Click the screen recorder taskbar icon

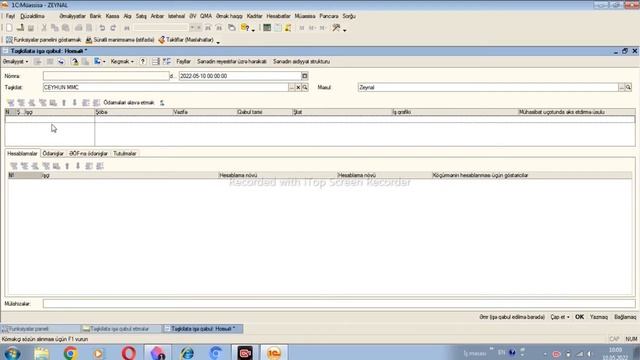coord(245,353)
